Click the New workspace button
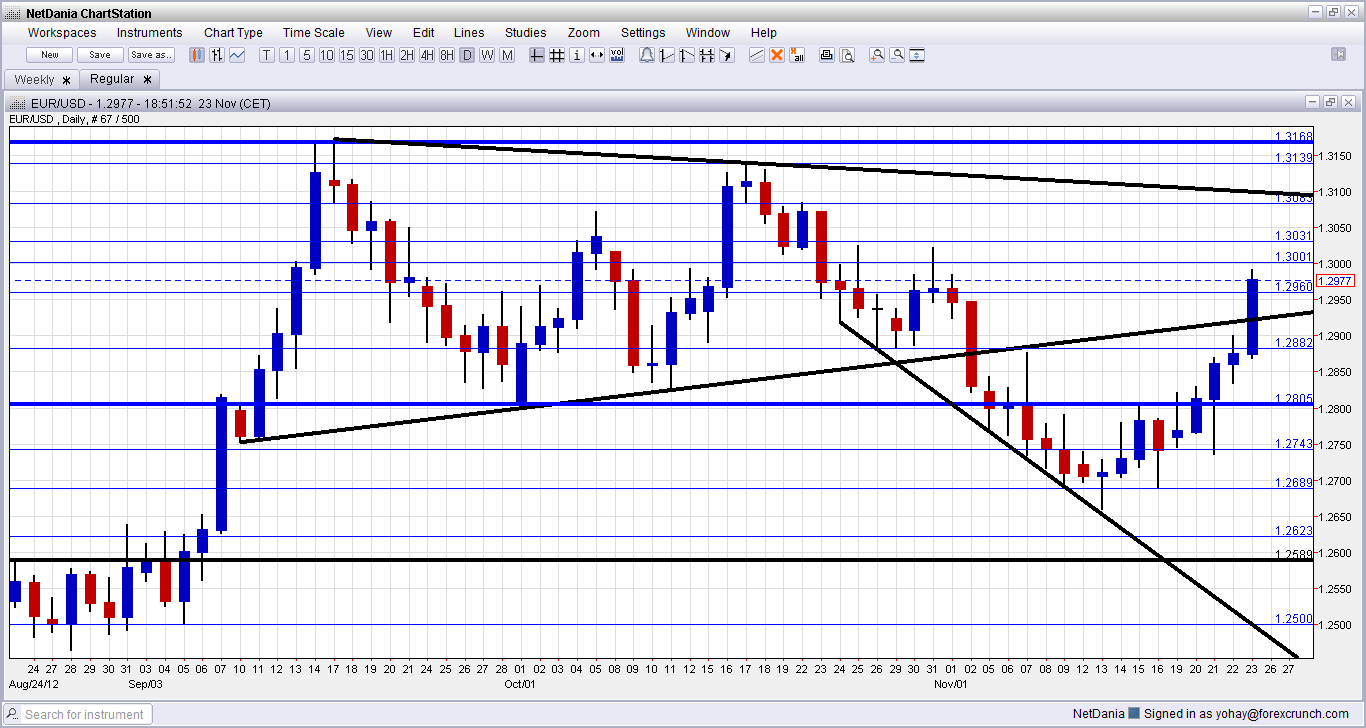This screenshot has width=1366, height=728. (x=50, y=55)
